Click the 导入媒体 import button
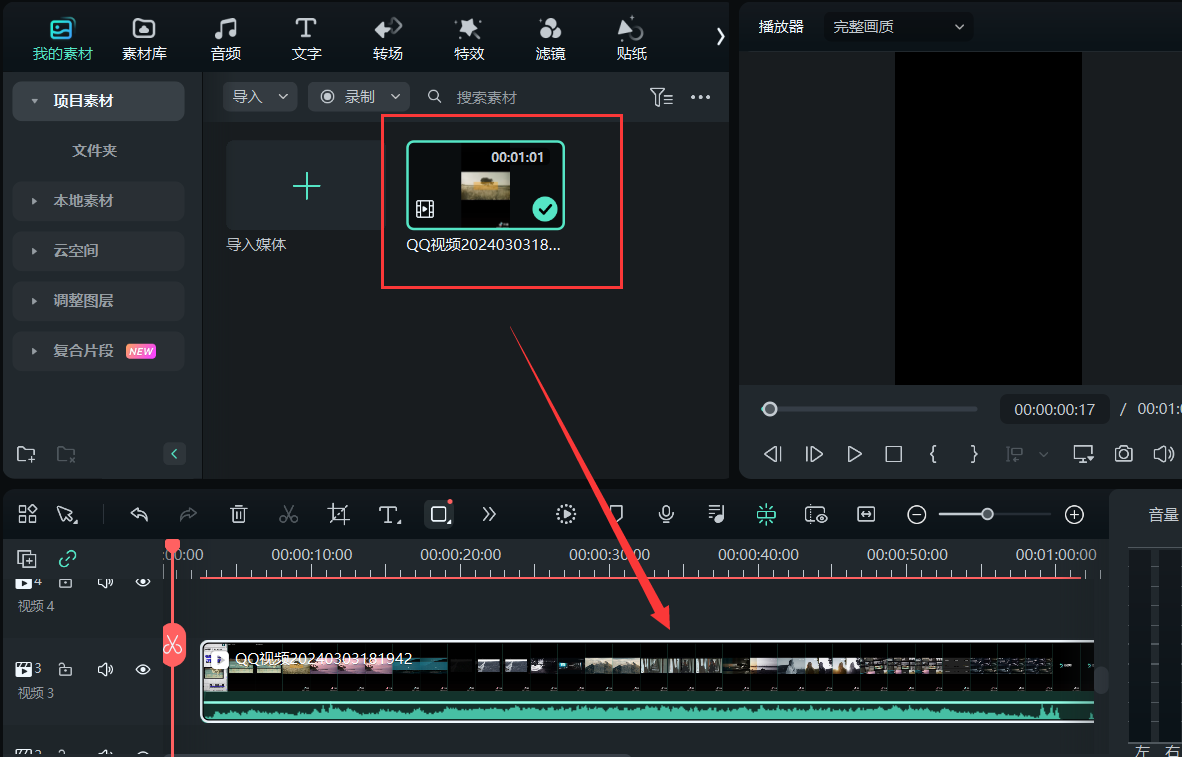 coord(306,186)
